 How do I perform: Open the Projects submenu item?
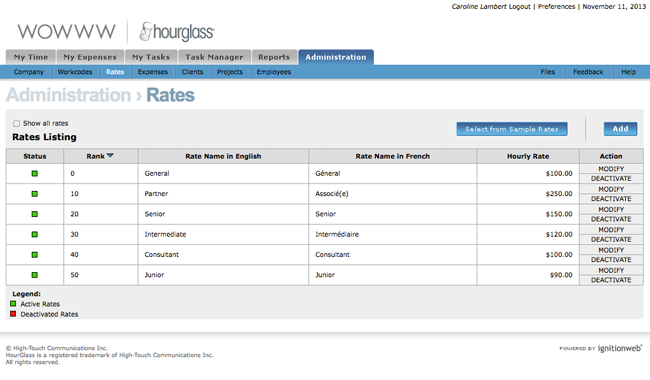(230, 72)
